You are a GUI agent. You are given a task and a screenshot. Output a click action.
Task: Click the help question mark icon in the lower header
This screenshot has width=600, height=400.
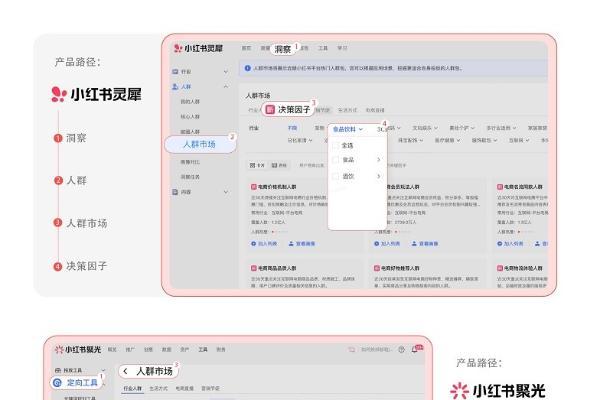click(401, 349)
